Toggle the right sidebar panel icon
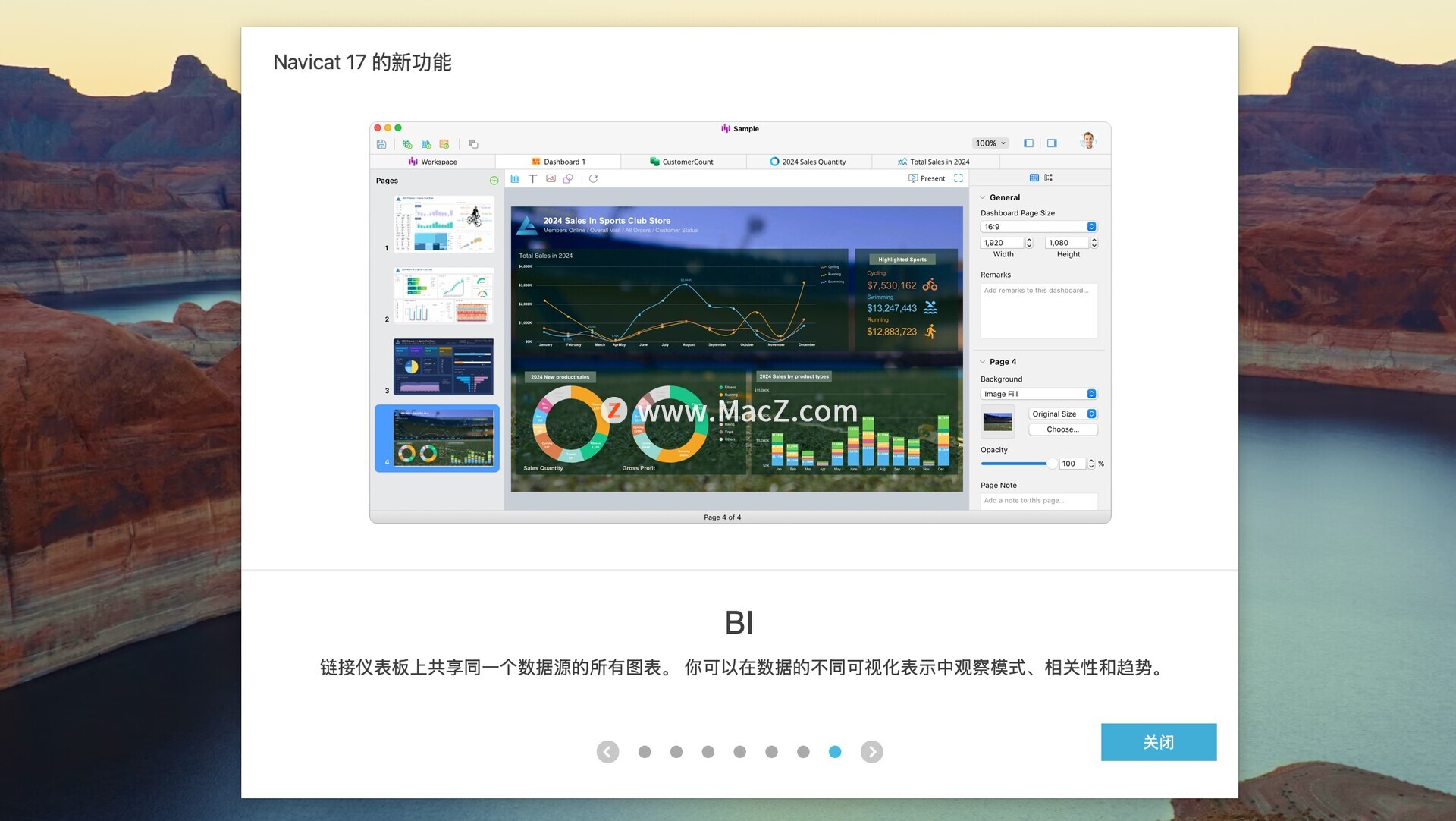 tap(1052, 143)
